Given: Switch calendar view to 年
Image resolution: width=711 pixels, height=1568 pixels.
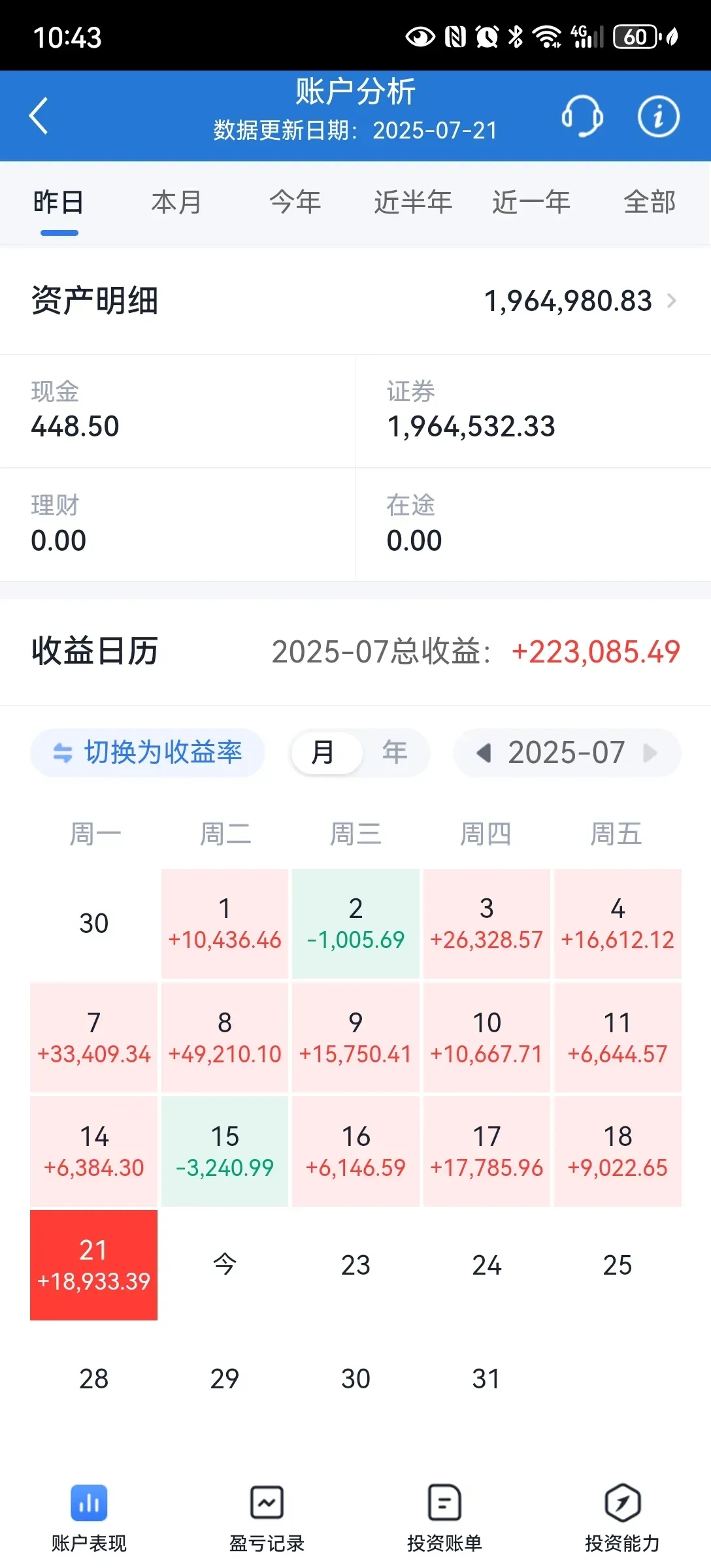Looking at the screenshot, I should [395, 753].
